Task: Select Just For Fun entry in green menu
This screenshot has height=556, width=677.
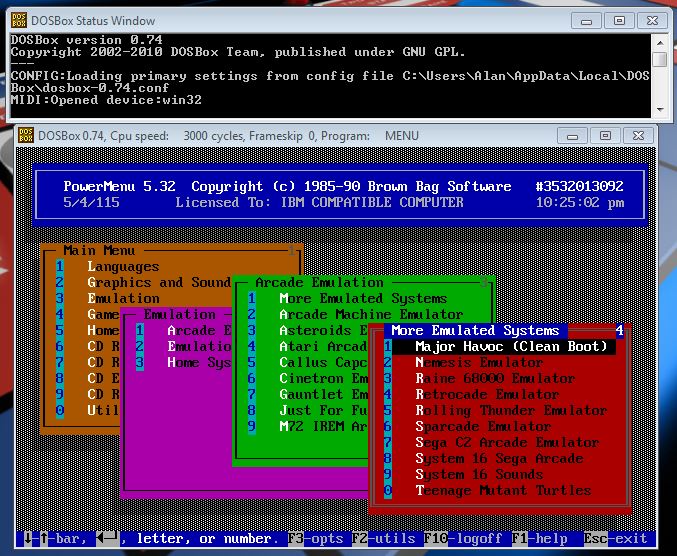Action: pyautogui.click(x=323, y=410)
